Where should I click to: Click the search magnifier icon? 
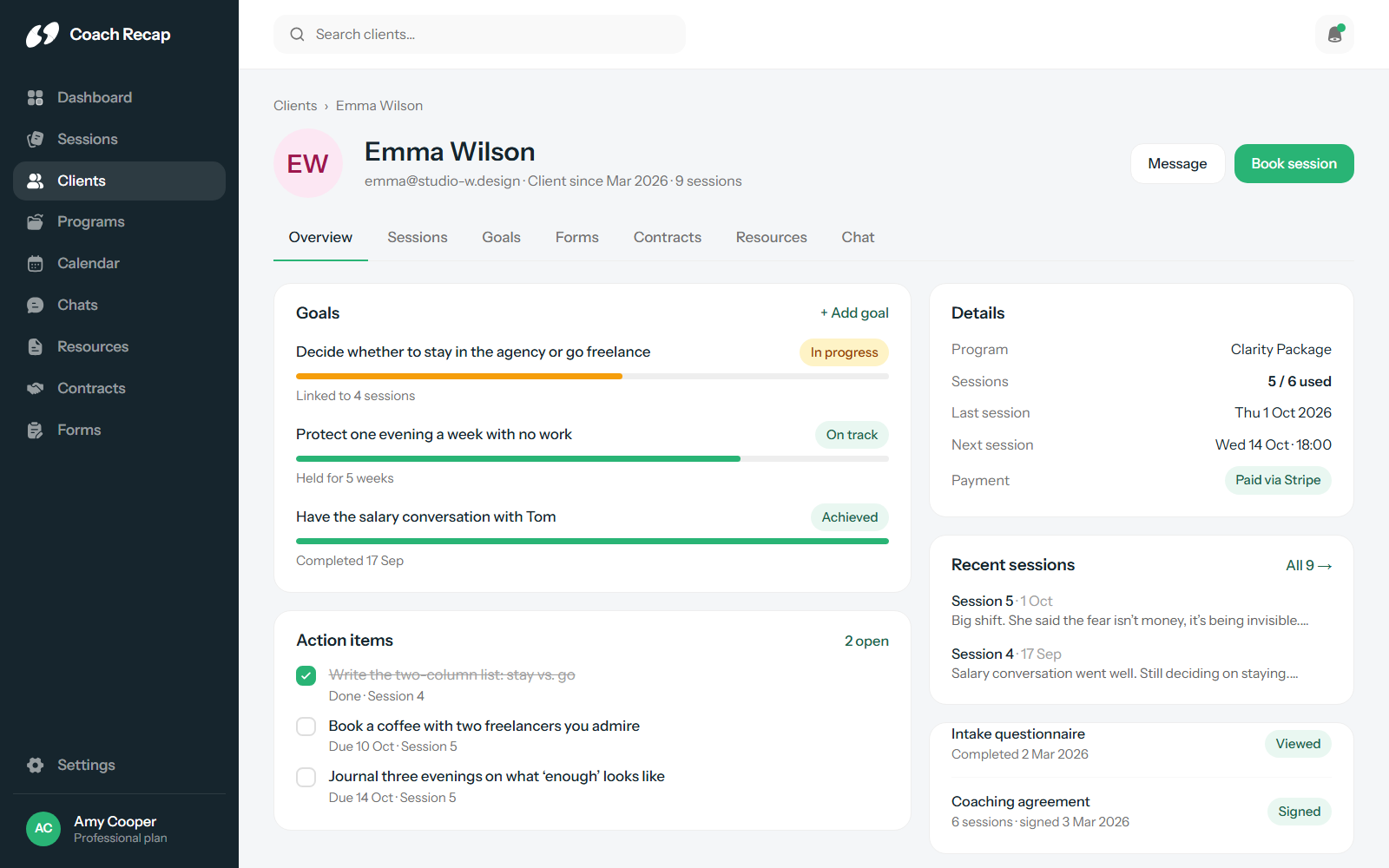tap(297, 35)
